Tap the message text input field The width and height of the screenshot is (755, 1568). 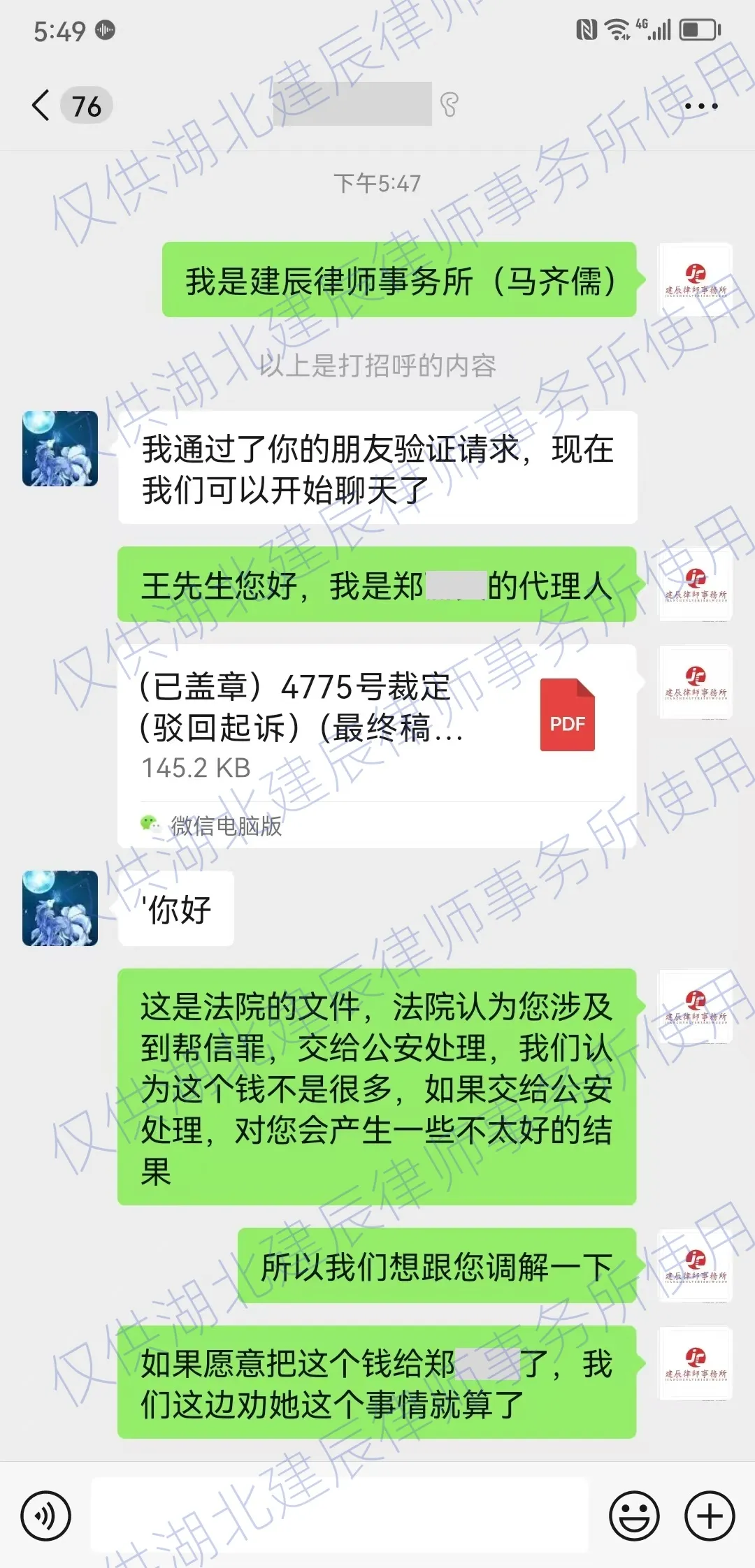click(340, 1515)
